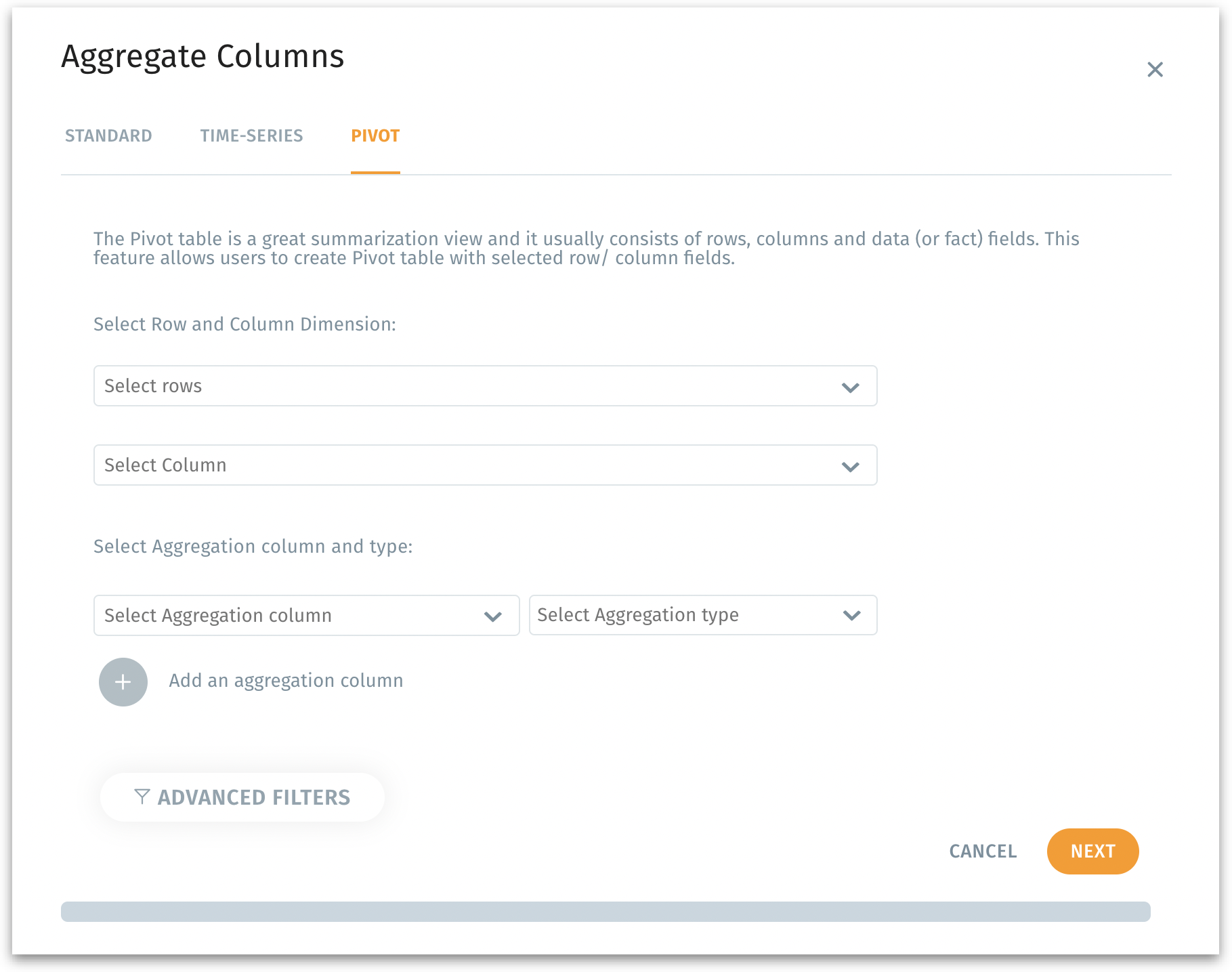Click the Select Aggregation type chevron arrow
The image size is (1232, 972).
(x=851, y=616)
